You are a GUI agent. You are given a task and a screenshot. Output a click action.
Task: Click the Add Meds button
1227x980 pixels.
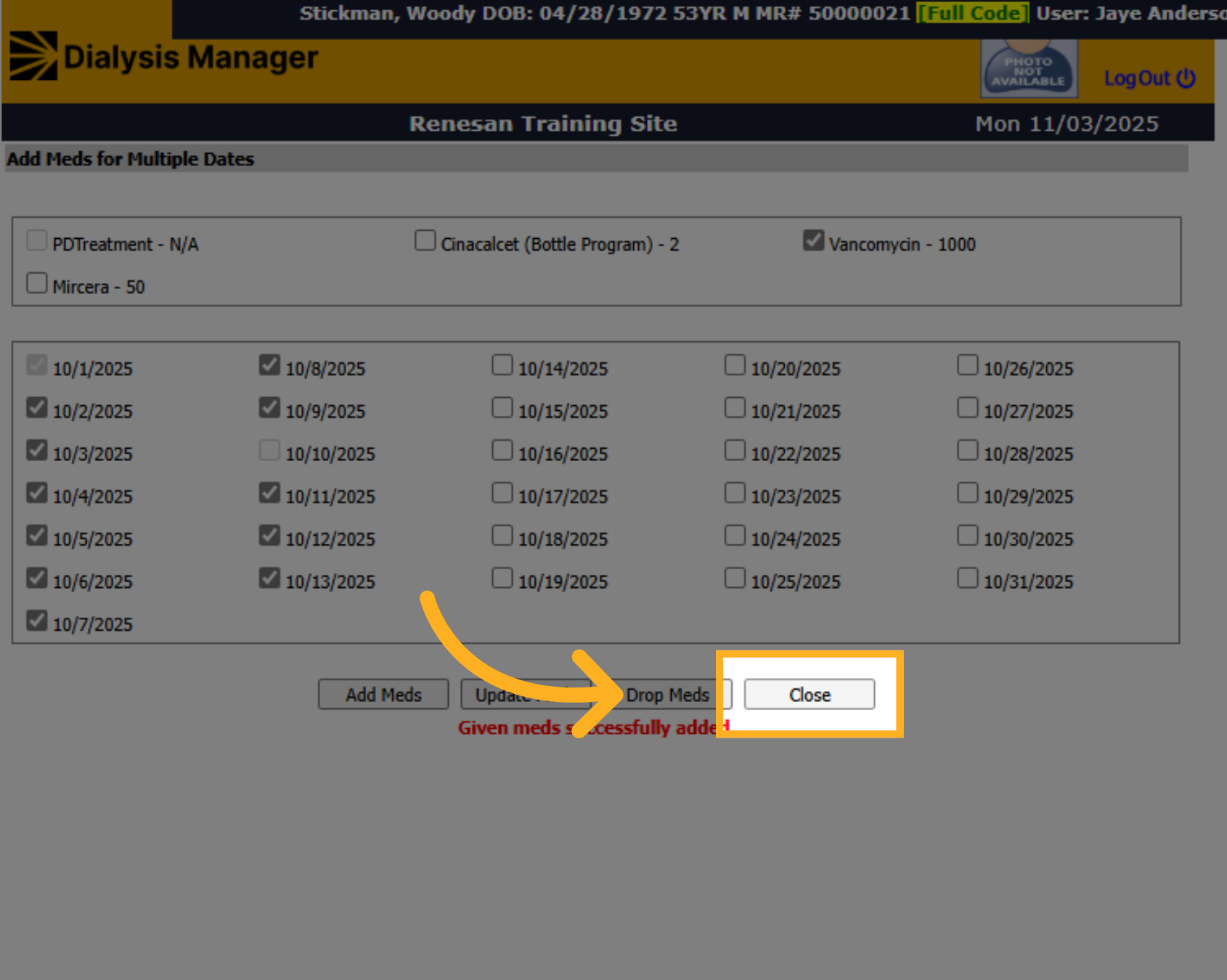coord(383,695)
